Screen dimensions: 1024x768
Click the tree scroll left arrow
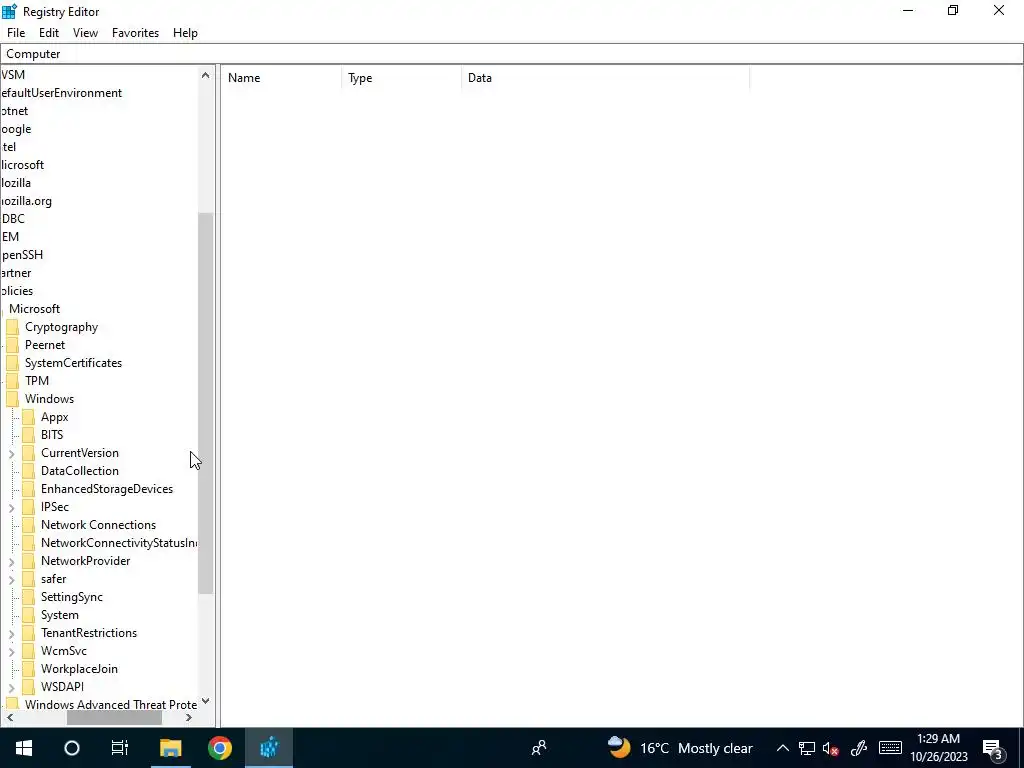9,717
